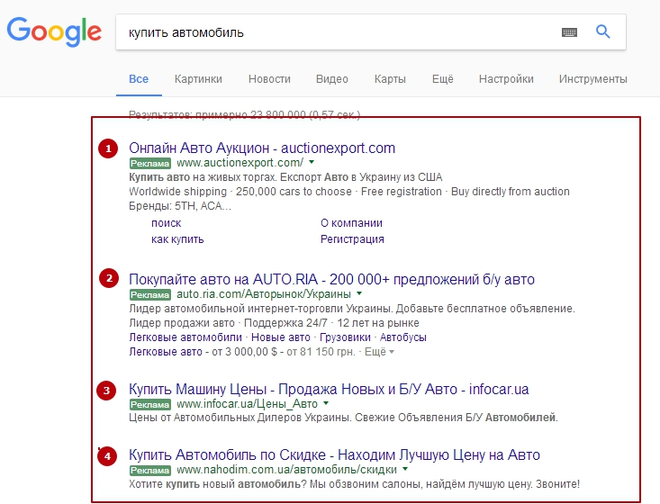Image resolution: width=660 pixels, height=504 pixels.
Task: Click the red number 3 badge
Action: [107, 390]
